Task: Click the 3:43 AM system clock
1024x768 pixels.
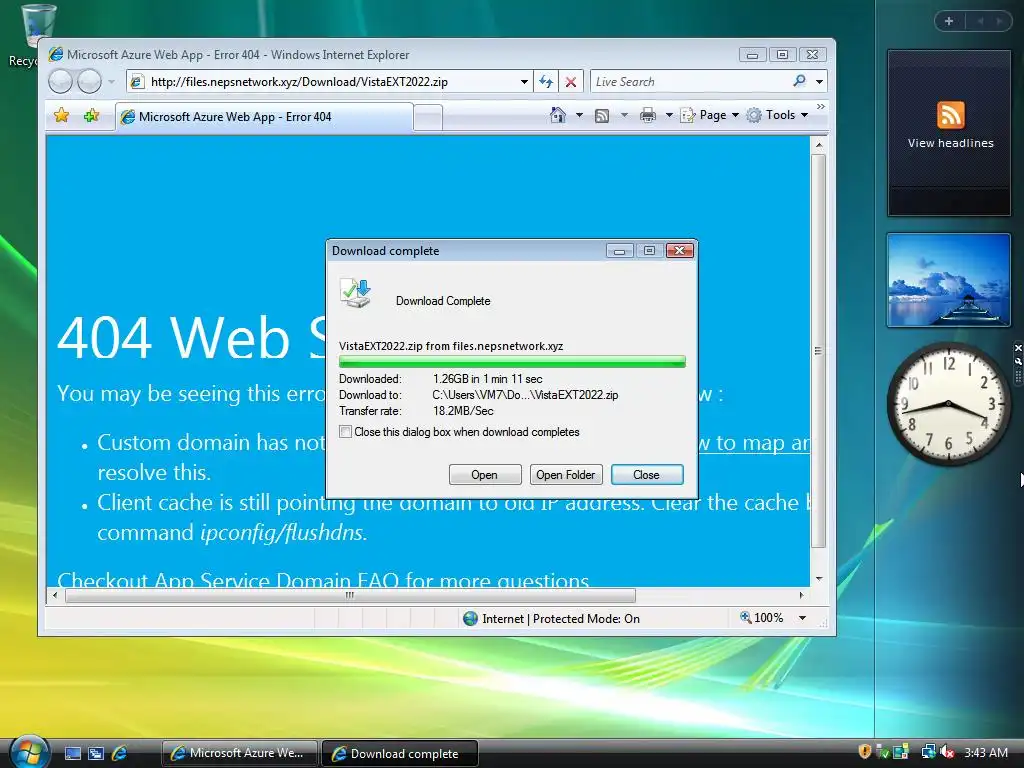Action: [986, 752]
